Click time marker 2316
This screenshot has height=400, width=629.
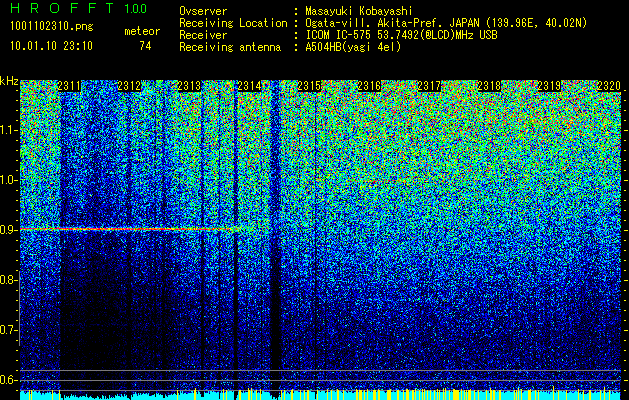369,86
